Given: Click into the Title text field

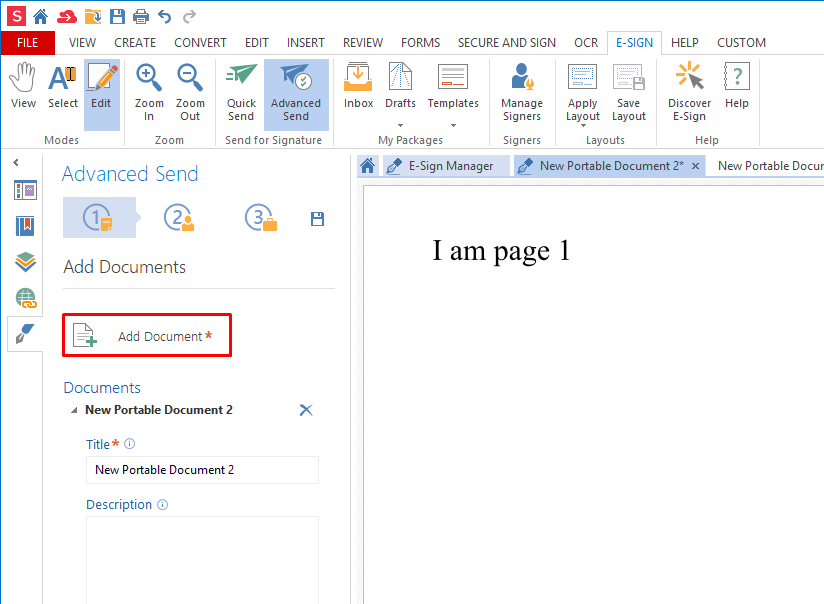Looking at the screenshot, I should [202, 470].
